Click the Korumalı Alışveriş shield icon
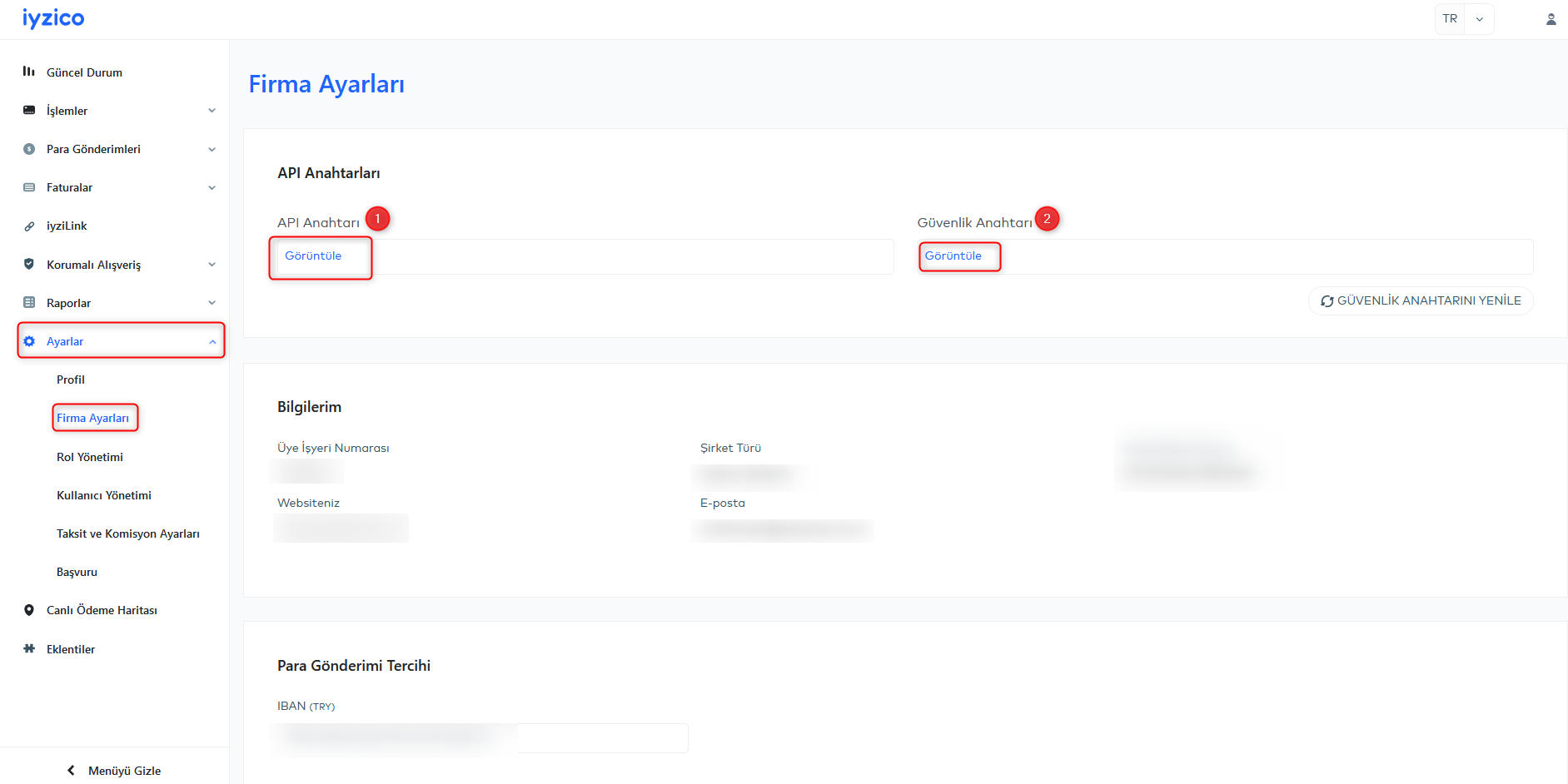The width and height of the screenshot is (1568, 784). 29,264
